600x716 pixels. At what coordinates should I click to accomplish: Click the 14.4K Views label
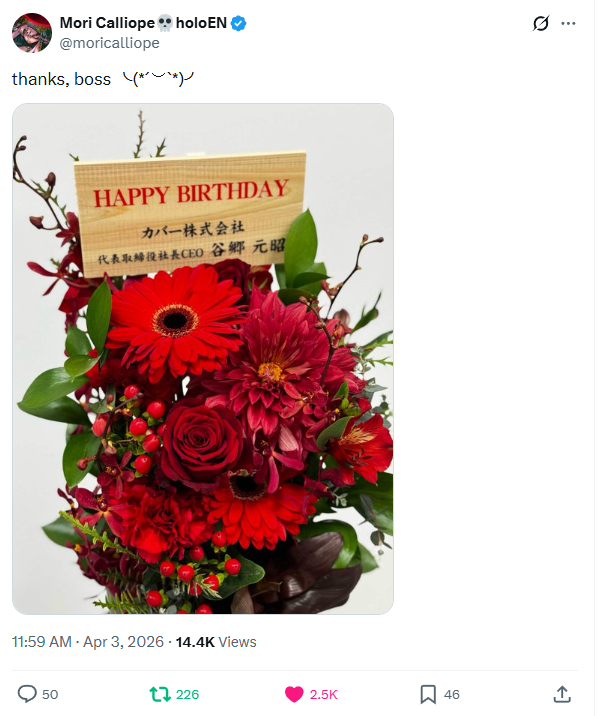(216, 642)
